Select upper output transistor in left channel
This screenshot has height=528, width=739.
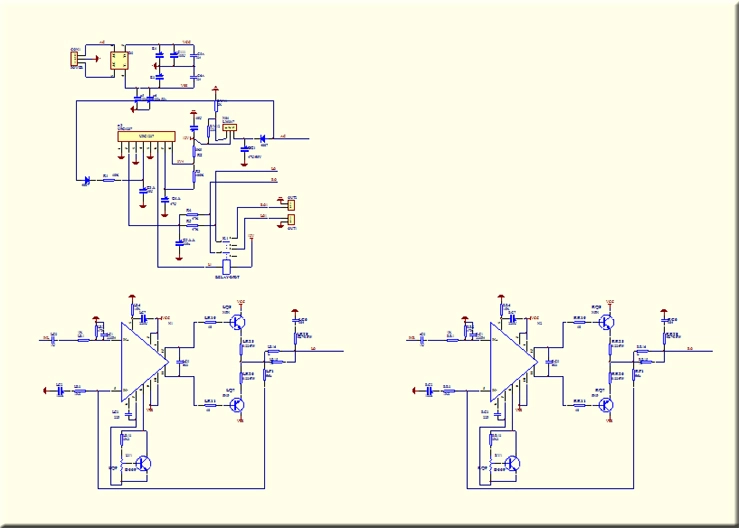click(239, 320)
